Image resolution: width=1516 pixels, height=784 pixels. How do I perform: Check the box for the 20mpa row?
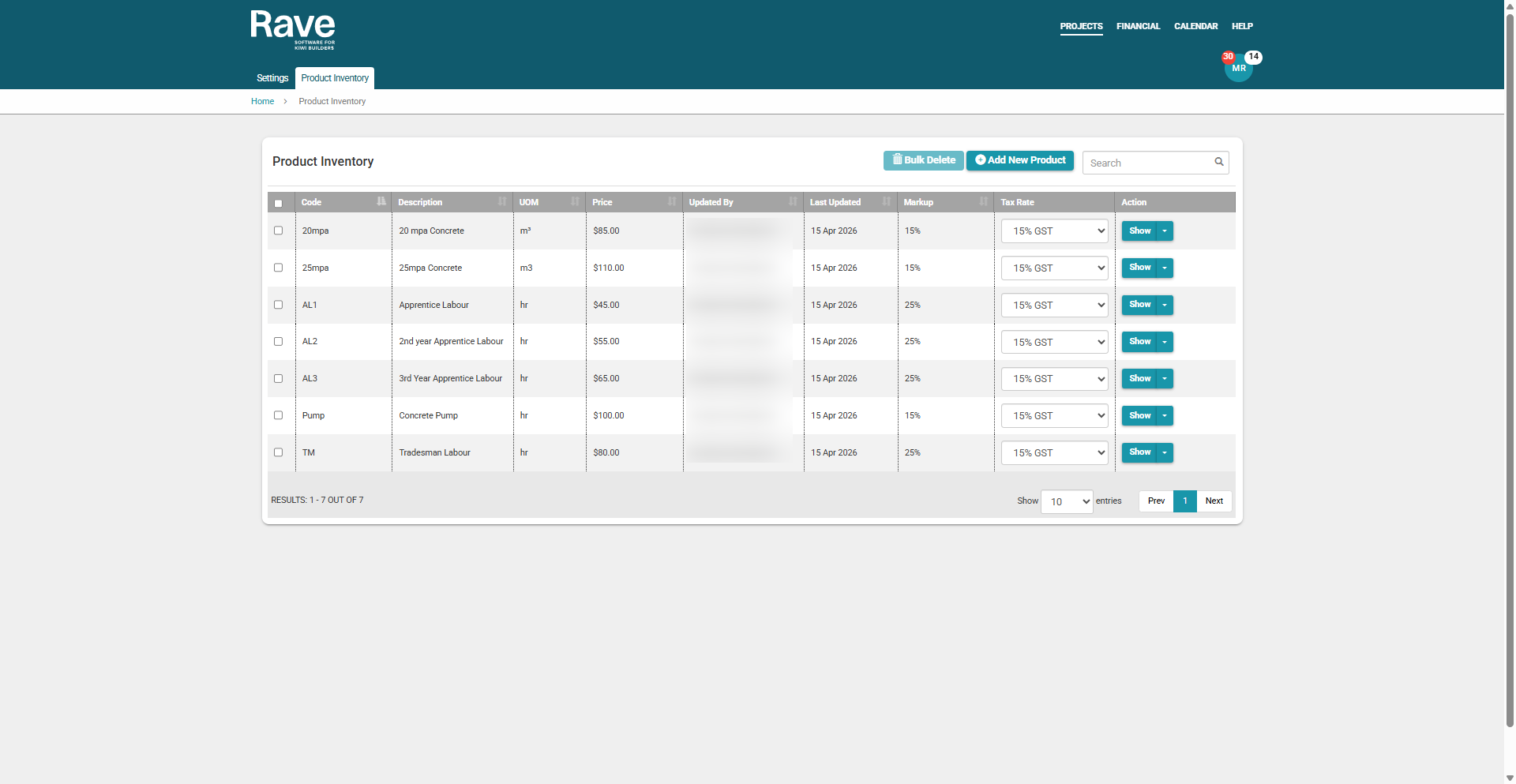coord(278,231)
